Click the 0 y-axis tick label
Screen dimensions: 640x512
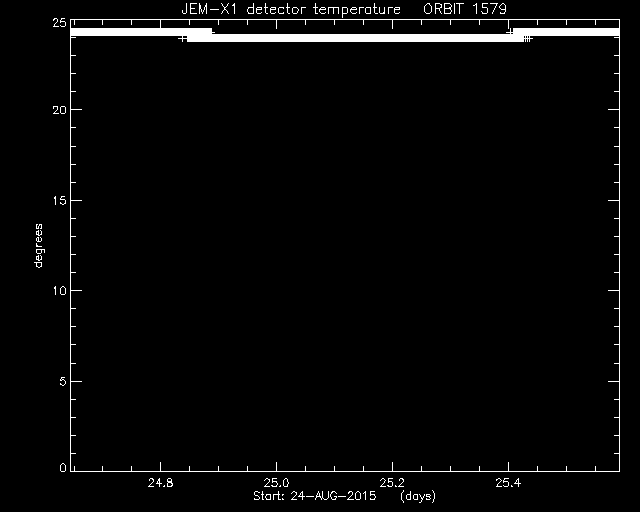[x=62, y=467]
